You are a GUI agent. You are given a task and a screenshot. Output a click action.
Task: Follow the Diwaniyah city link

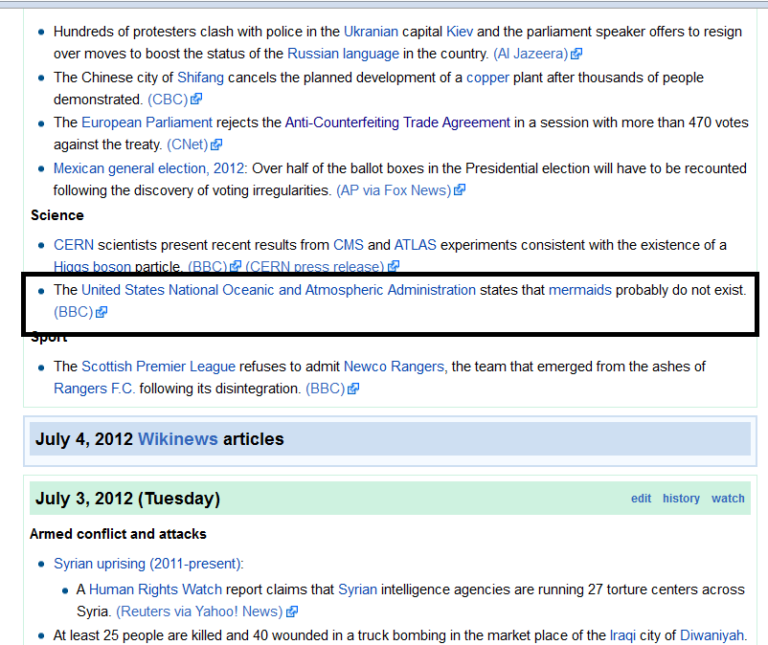[x=712, y=635]
